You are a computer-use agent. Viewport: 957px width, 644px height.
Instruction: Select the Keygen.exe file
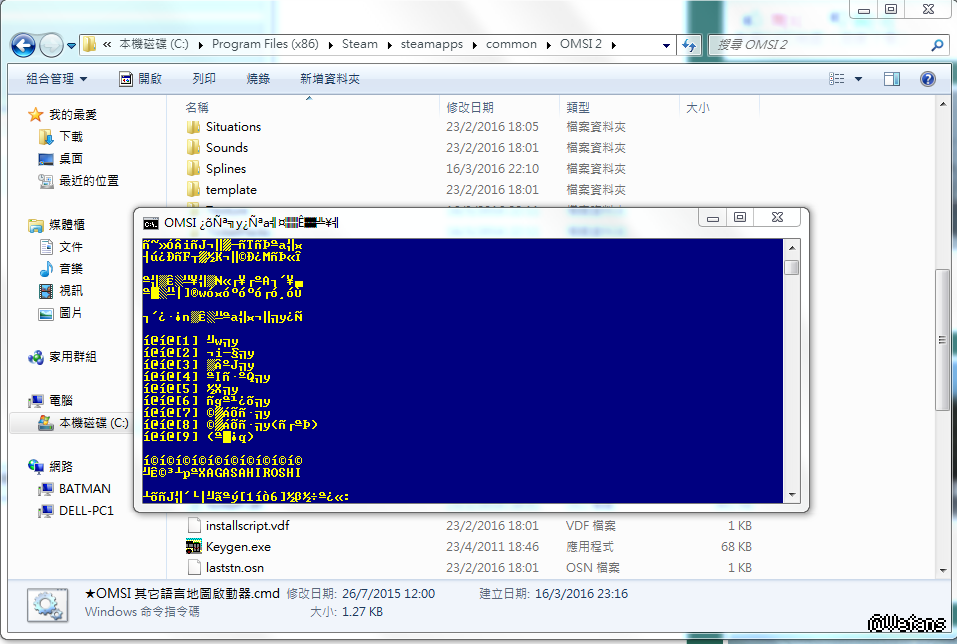238,546
